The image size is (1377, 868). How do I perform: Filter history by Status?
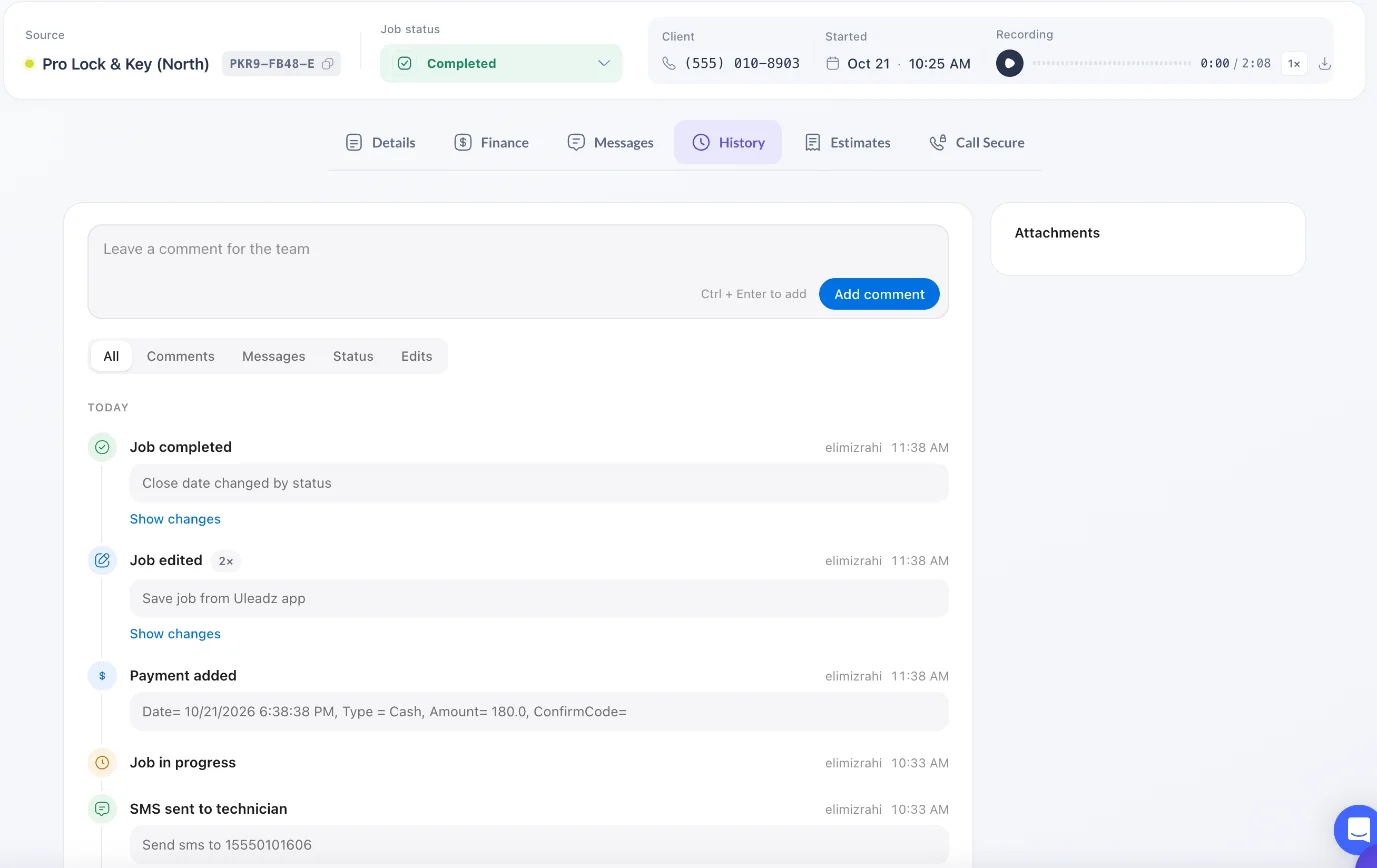pos(353,356)
